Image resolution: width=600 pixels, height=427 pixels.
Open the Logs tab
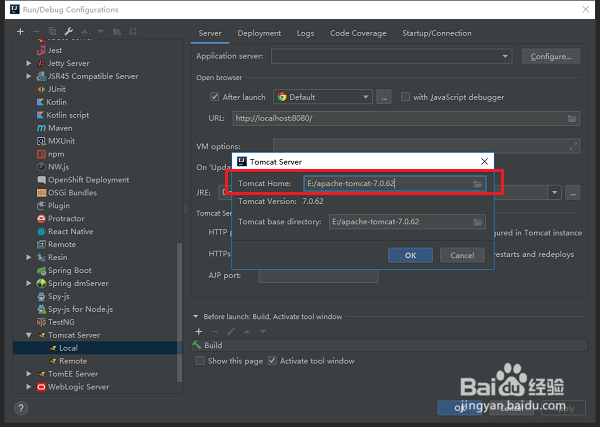305,33
